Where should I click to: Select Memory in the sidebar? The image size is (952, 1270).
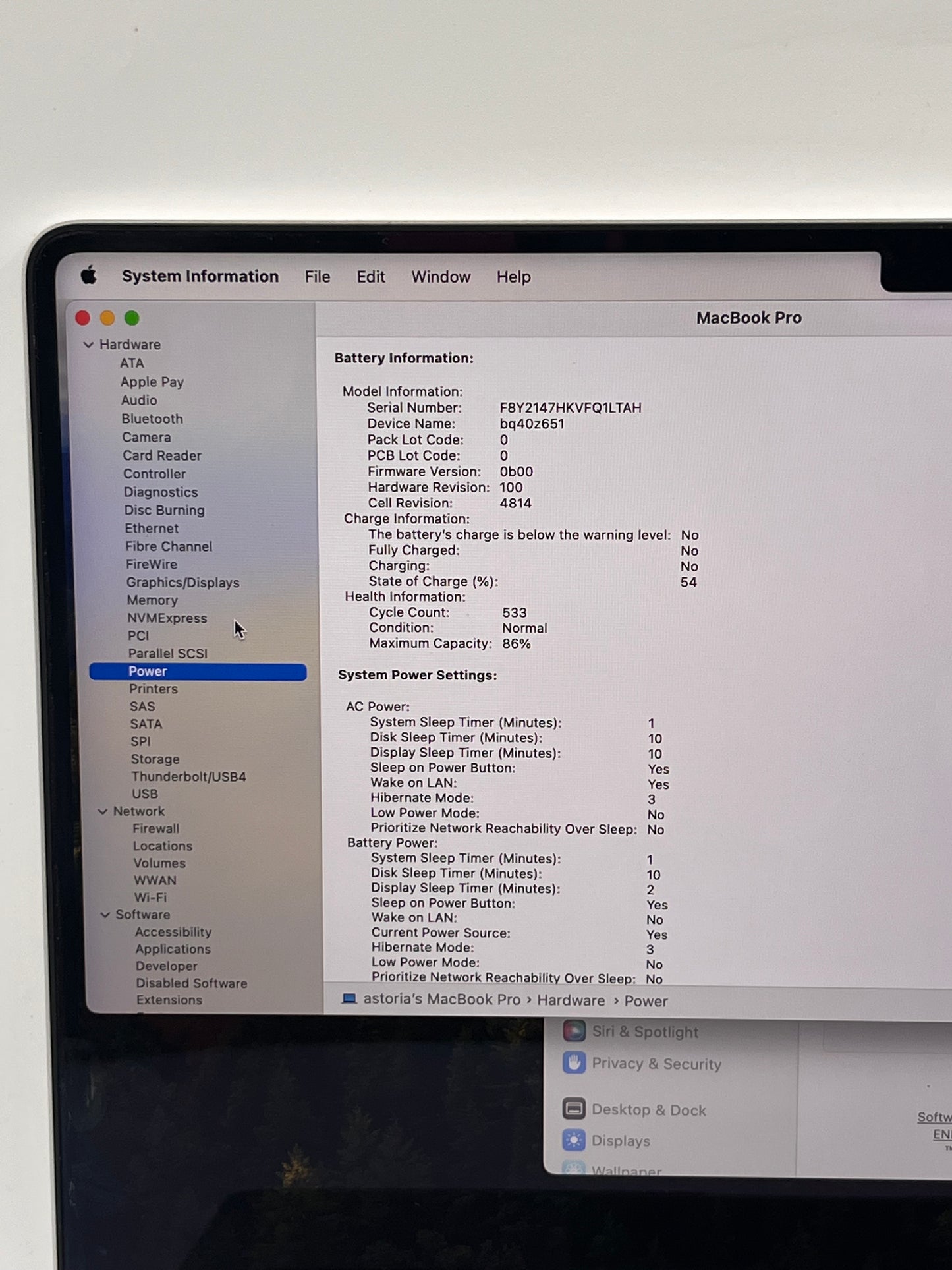[152, 600]
